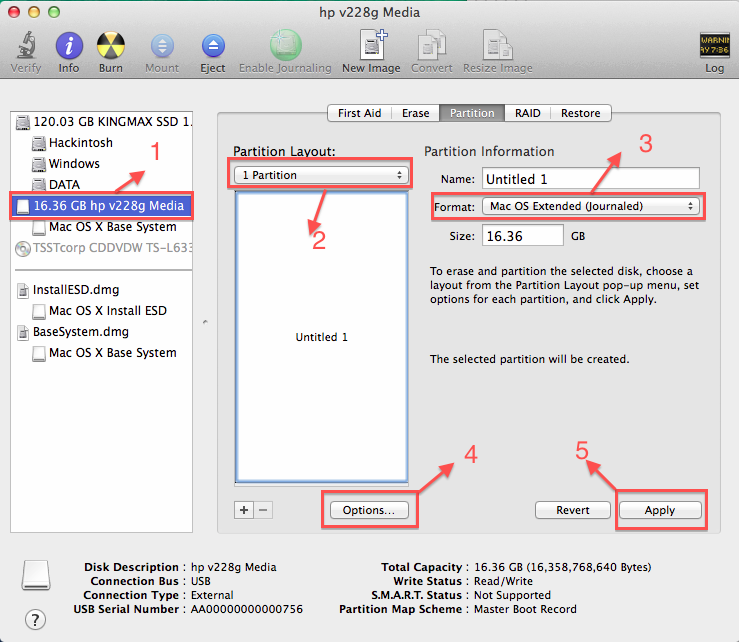The width and height of the screenshot is (739, 642).
Task: Select the Untitled 1 partition block
Action: (321, 337)
